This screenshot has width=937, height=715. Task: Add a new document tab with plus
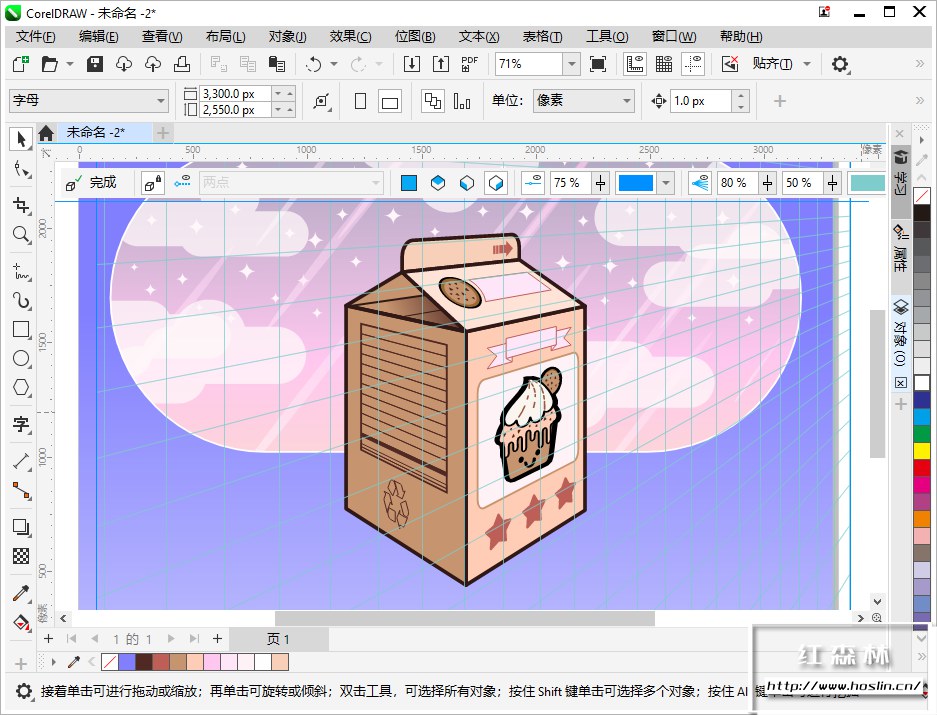(x=163, y=133)
